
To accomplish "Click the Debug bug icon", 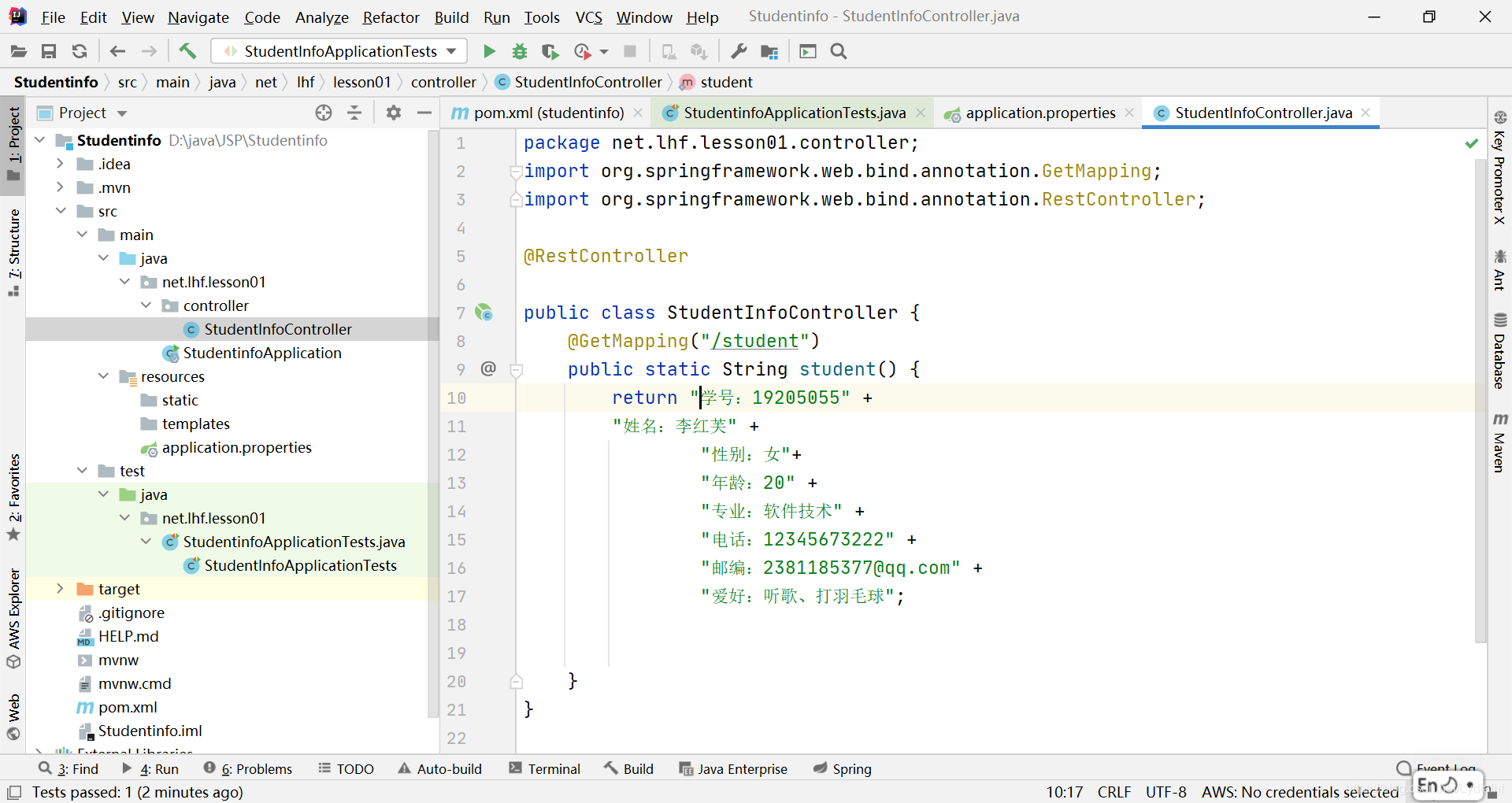I will [520, 51].
